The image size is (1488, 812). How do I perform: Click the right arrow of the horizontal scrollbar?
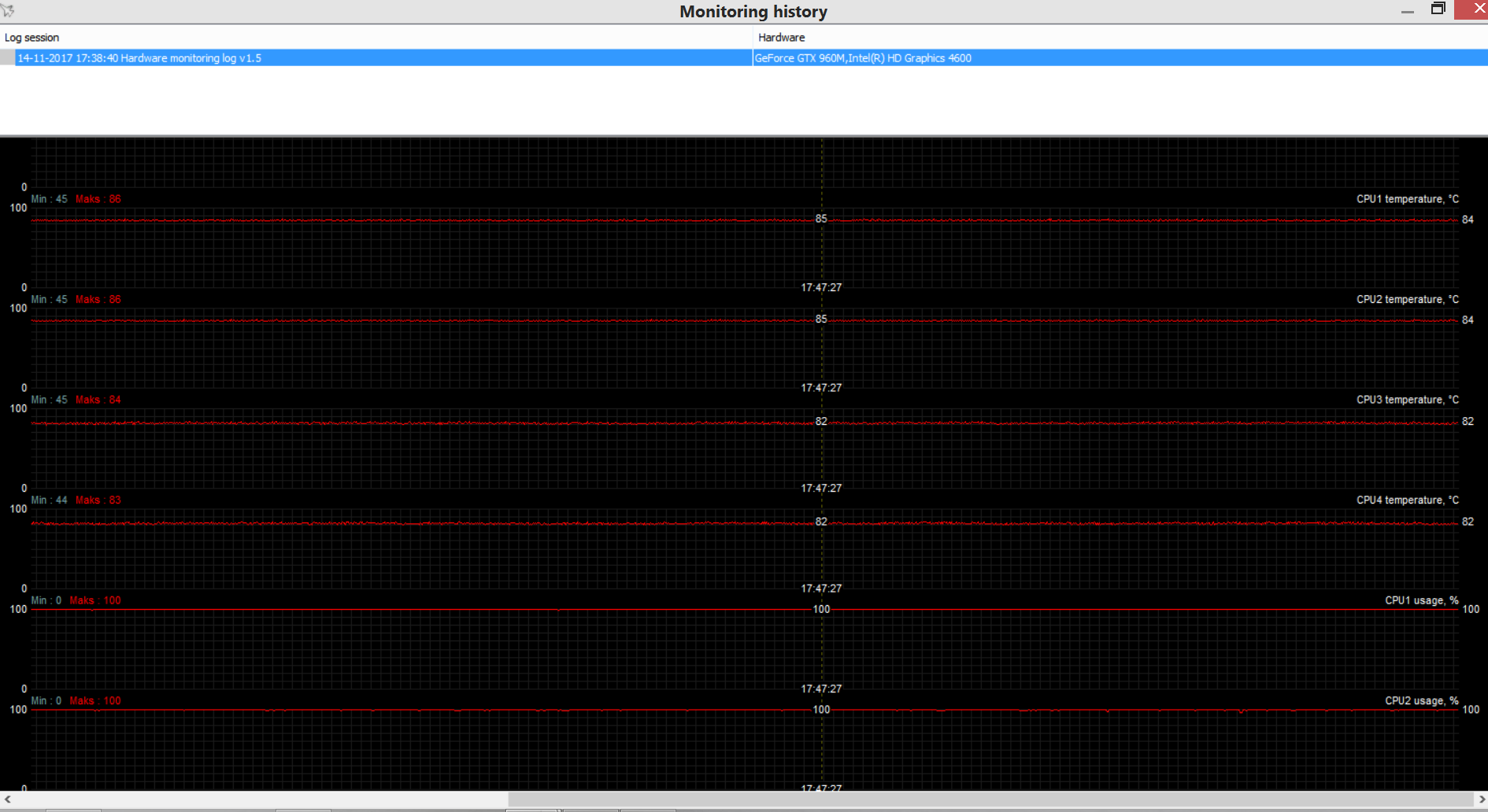click(x=1481, y=799)
